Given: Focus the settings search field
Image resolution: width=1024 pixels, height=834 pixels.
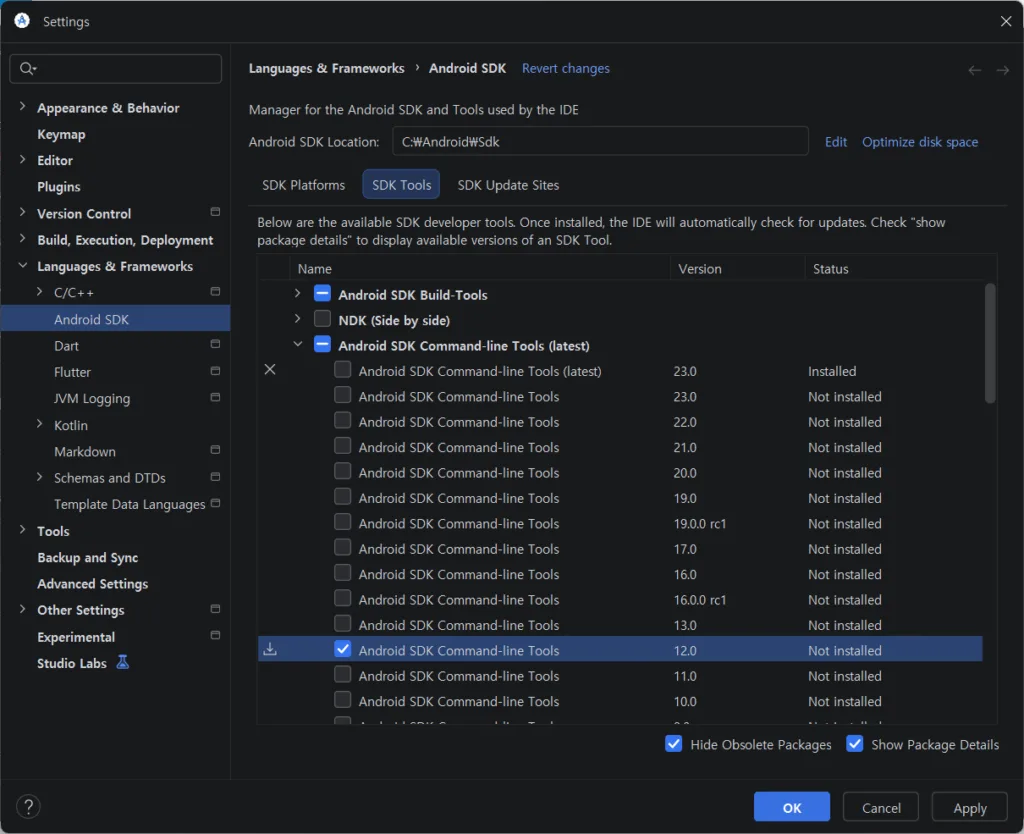Looking at the screenshot, I should tap(116, 69).
